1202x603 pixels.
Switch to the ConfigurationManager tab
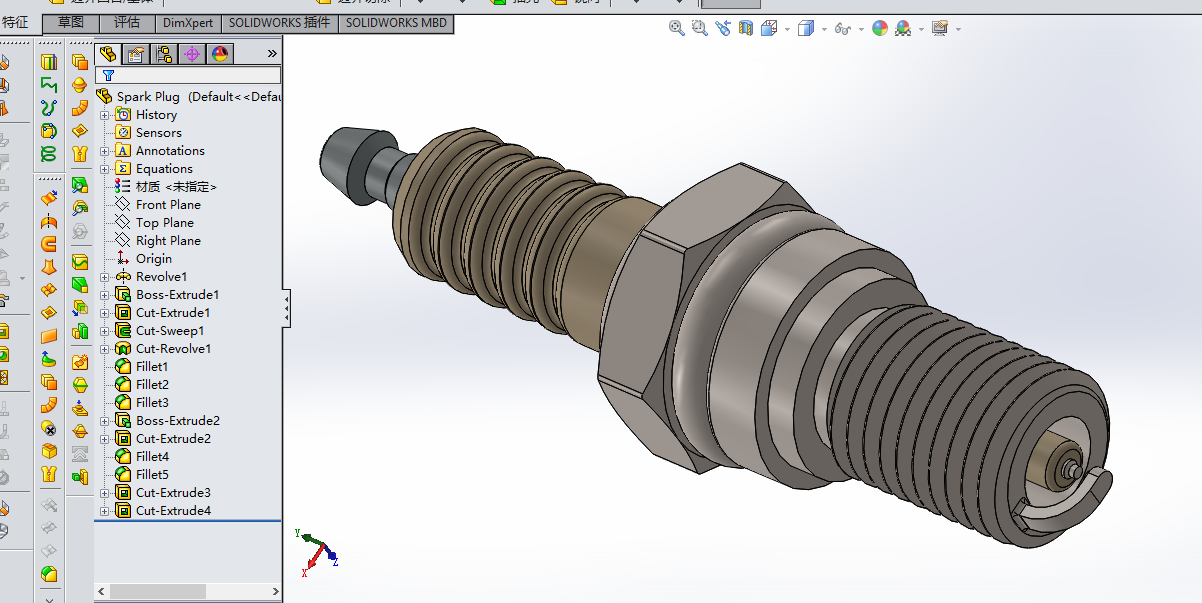point(165,53)
